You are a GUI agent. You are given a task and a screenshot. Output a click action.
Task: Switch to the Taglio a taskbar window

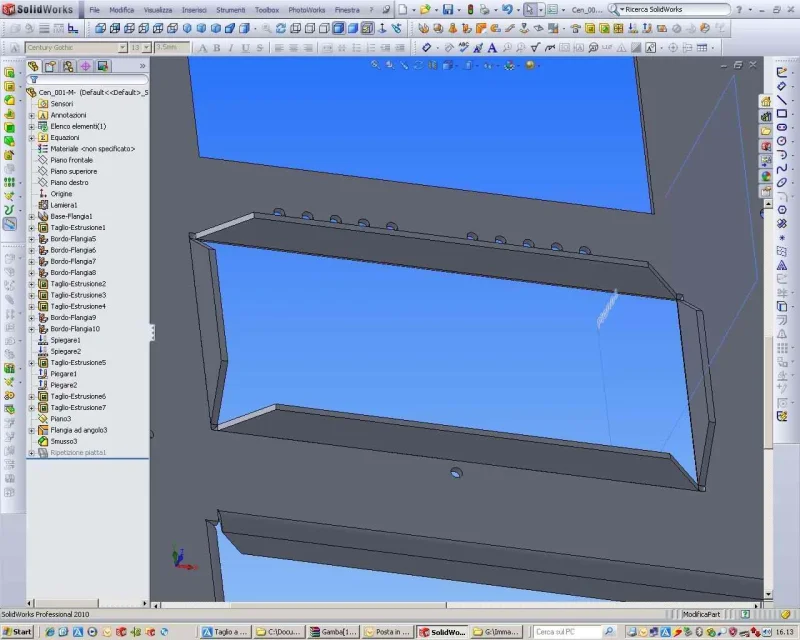[x=224, y=632]
